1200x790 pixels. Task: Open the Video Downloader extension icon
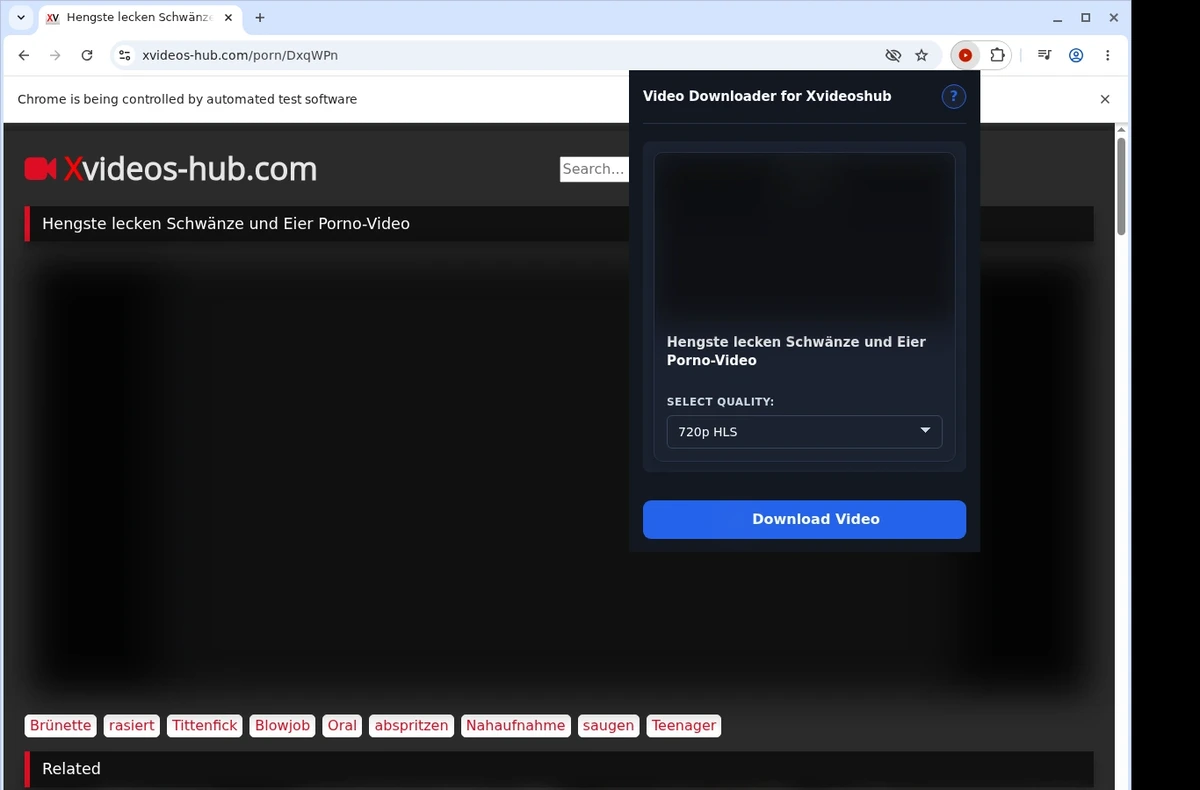click(965, 56)
